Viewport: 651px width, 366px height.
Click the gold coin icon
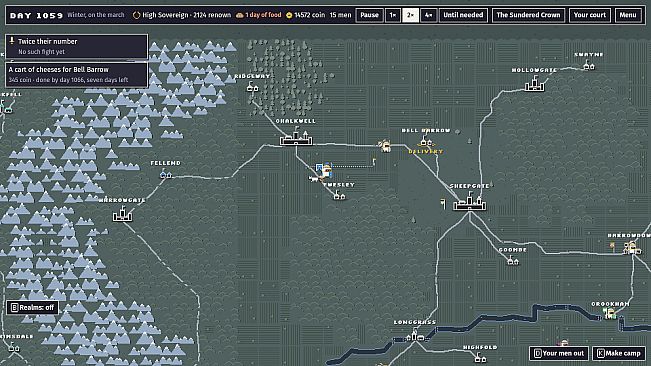[x=289, y=15]
